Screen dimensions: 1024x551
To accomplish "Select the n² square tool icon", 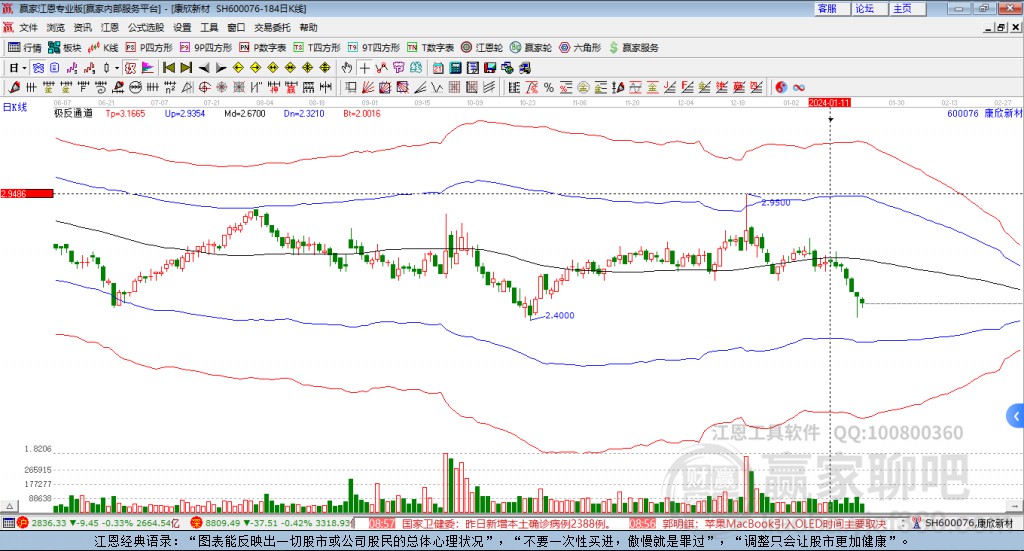I will (170, 87).
